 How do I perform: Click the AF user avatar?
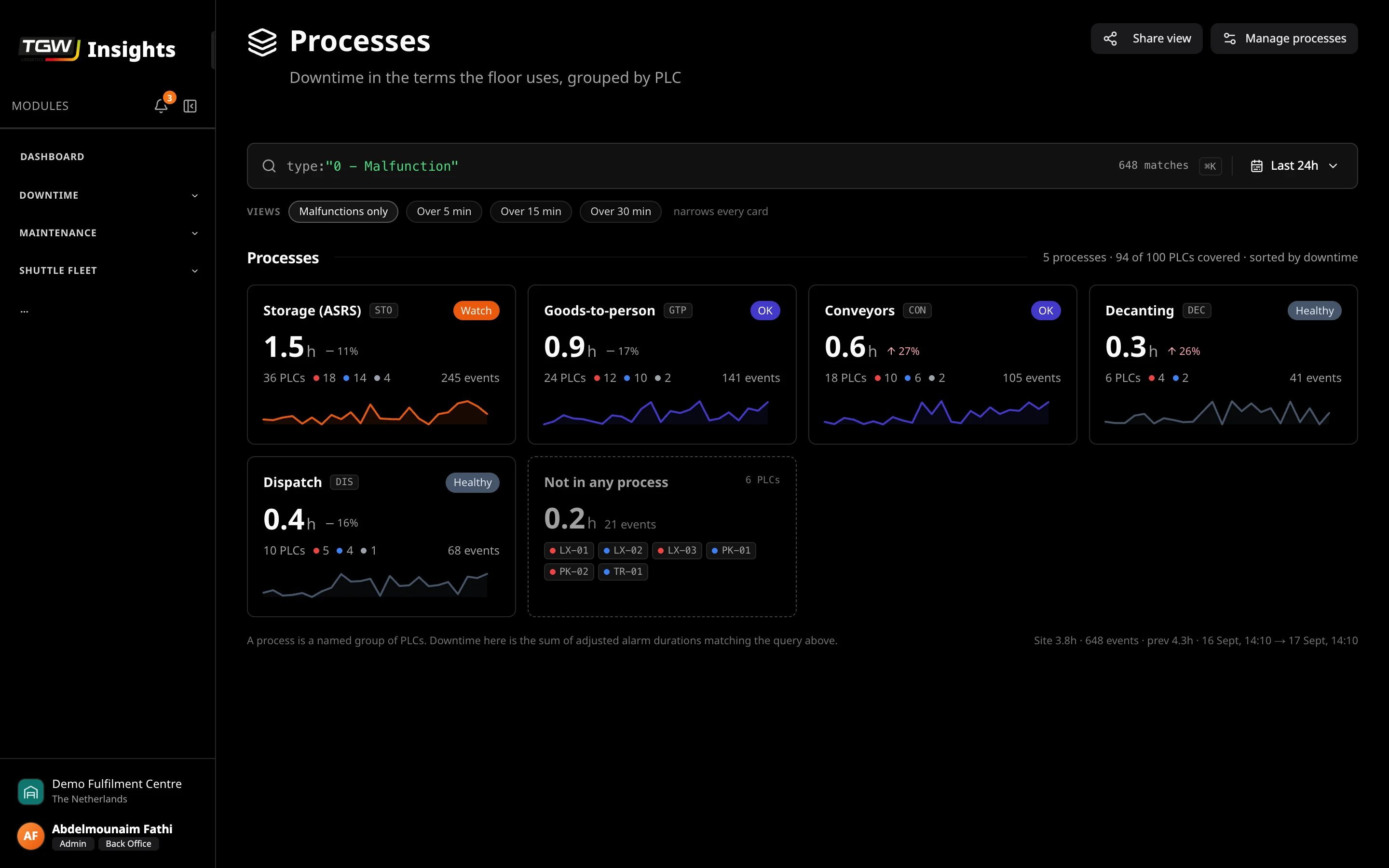(30, 836)
